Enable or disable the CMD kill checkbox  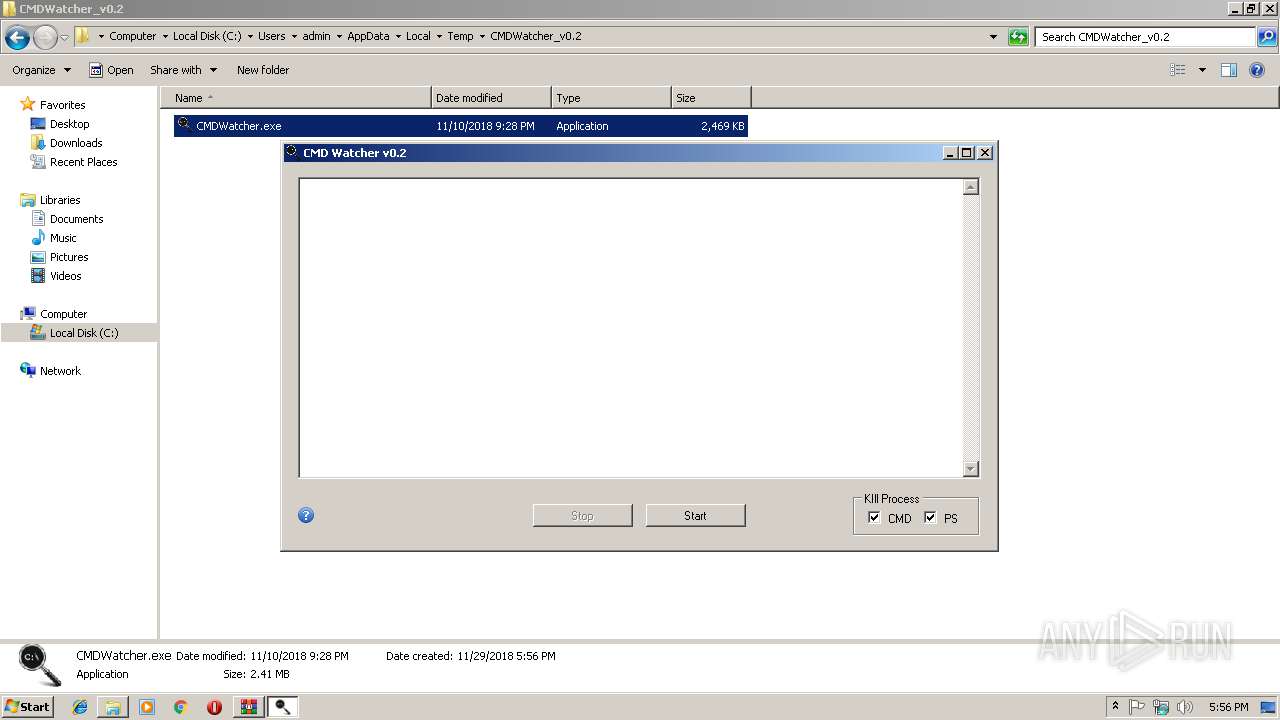coord(874,518)
